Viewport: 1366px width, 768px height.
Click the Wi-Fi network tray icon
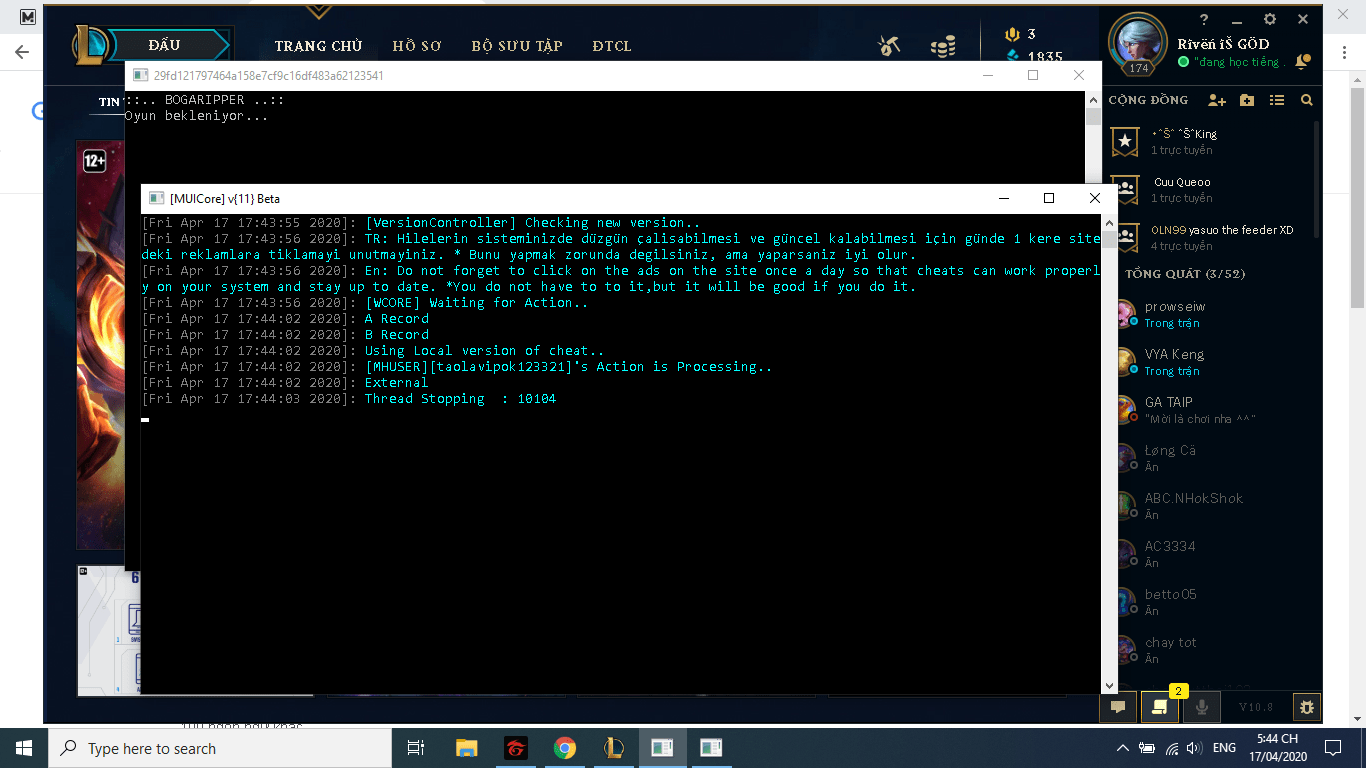click(x=1170, y=748)
